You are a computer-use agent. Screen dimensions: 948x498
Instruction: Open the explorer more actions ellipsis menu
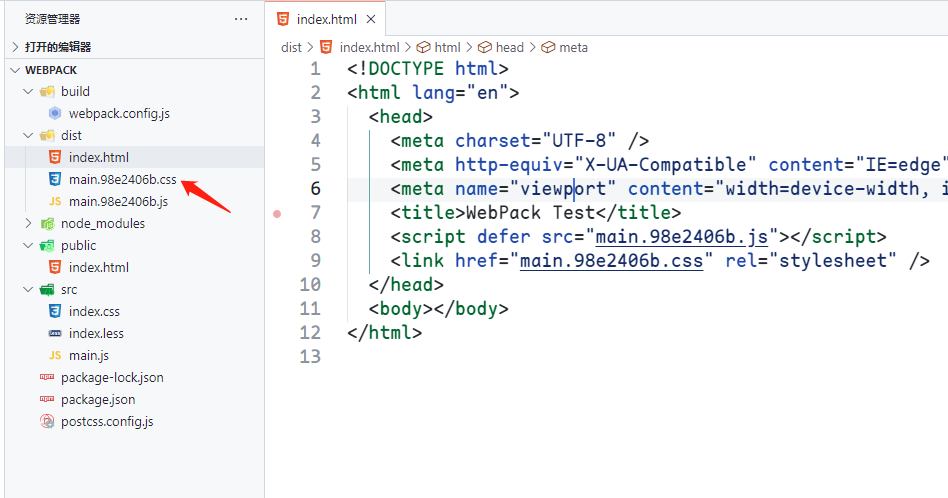click(241, 19)
